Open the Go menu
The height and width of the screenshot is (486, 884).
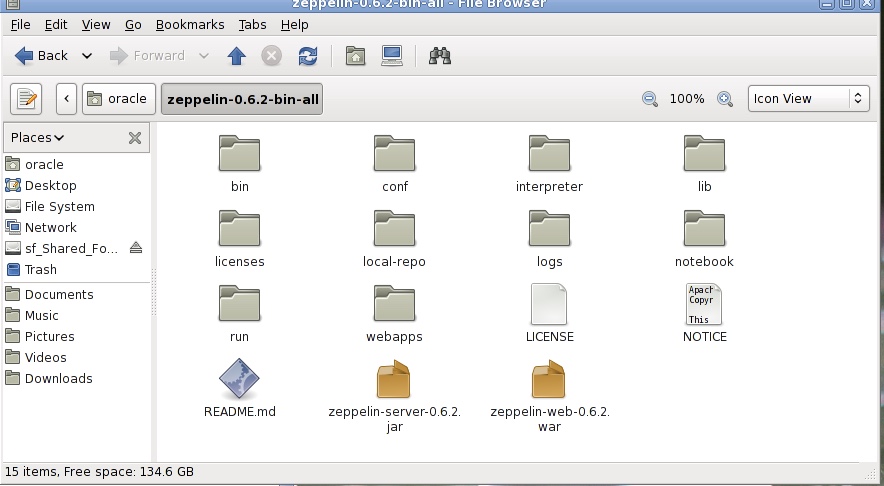[x=133, y=25]
